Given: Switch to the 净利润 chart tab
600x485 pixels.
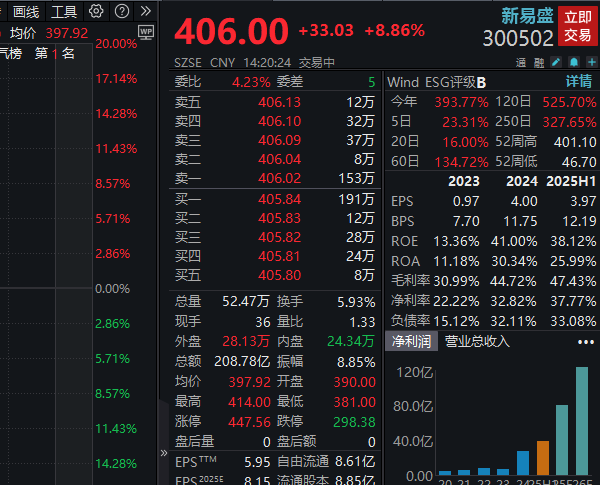Looking at the screenshot, I should [x=410, y=341].
